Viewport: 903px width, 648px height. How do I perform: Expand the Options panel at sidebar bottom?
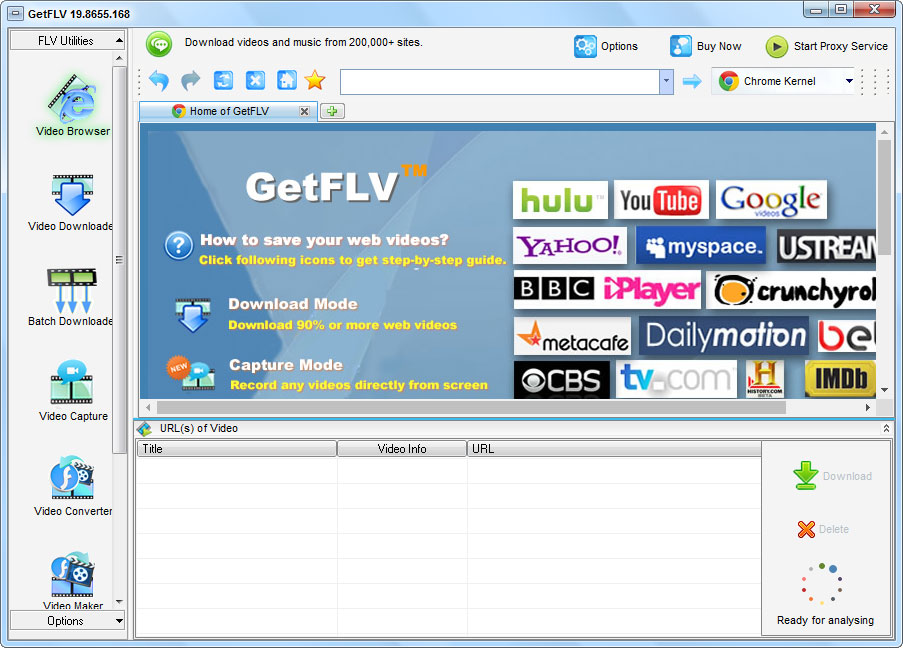click(x=67, y=621)
